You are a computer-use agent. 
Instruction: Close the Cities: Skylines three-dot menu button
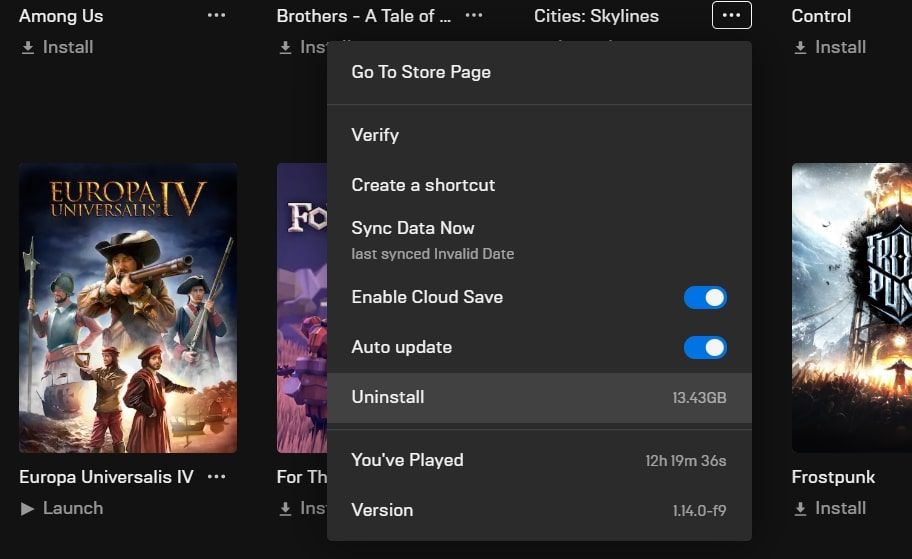(x=732, y=15)
